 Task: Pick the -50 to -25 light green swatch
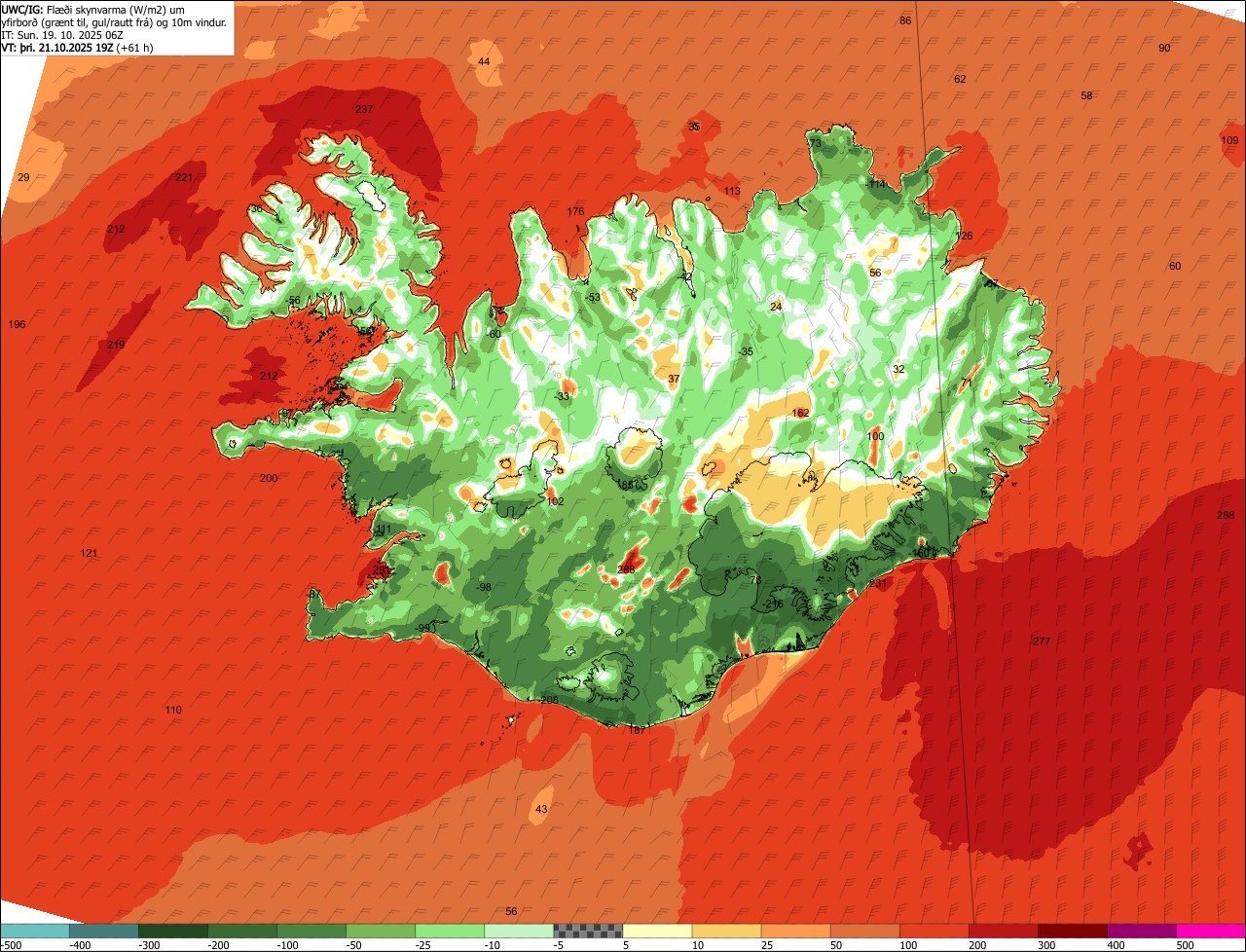pos(380,931)
